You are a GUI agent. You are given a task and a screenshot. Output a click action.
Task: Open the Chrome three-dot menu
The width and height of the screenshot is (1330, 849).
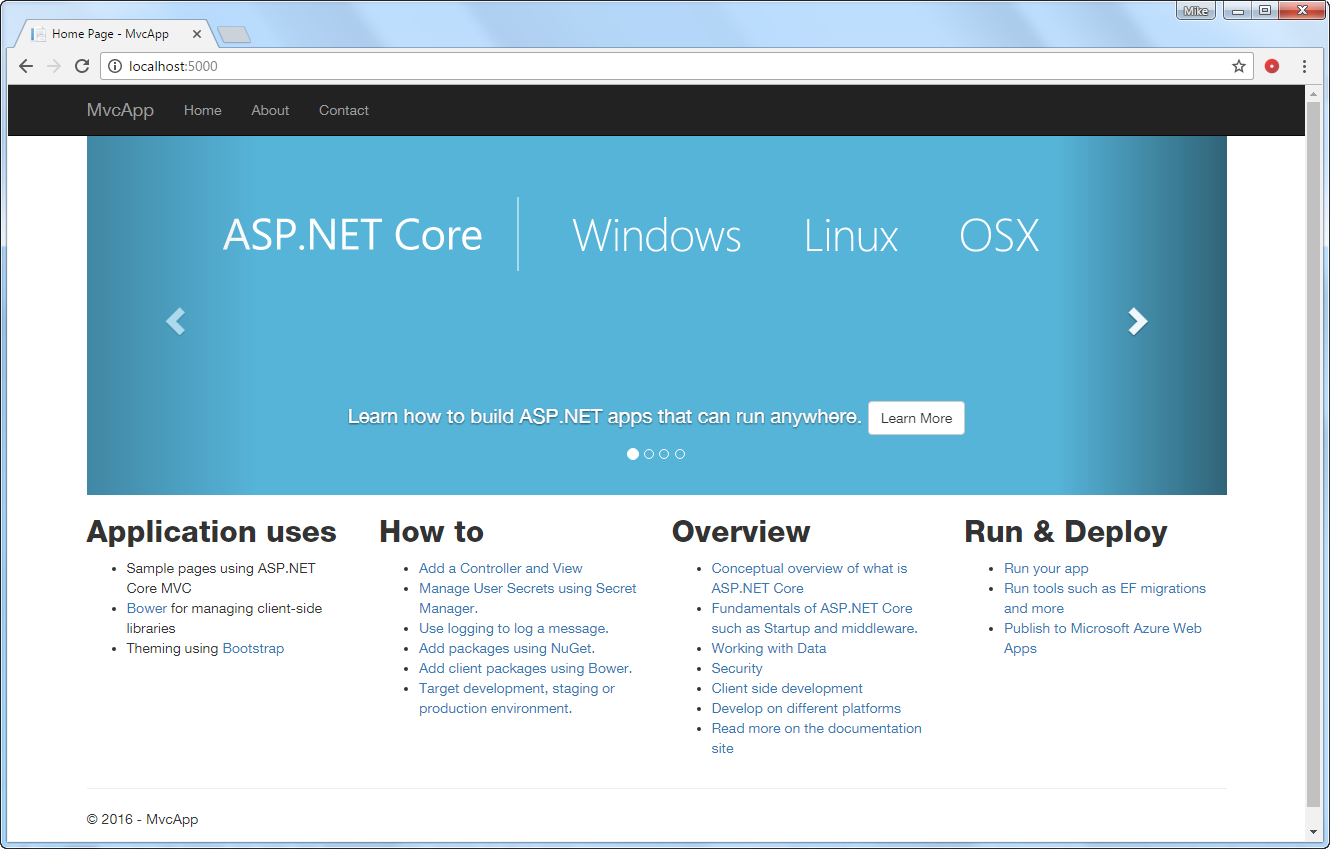click(1305, 65)
